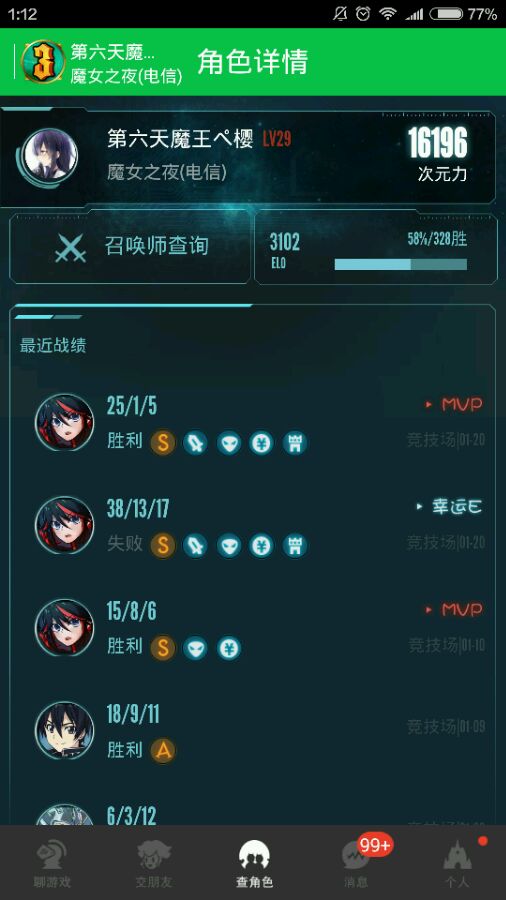506x900 pixels.
Task: Open the 18/9/11 match hero portrait
Action: (64, 731)
